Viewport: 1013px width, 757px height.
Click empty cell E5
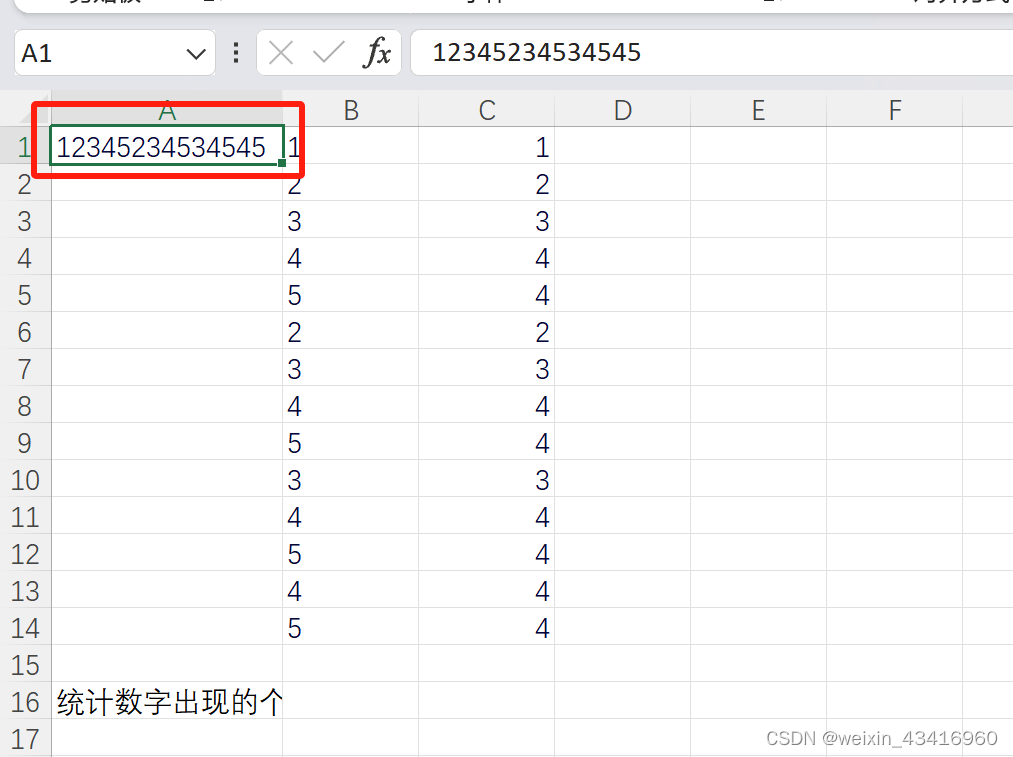point(758,296)
